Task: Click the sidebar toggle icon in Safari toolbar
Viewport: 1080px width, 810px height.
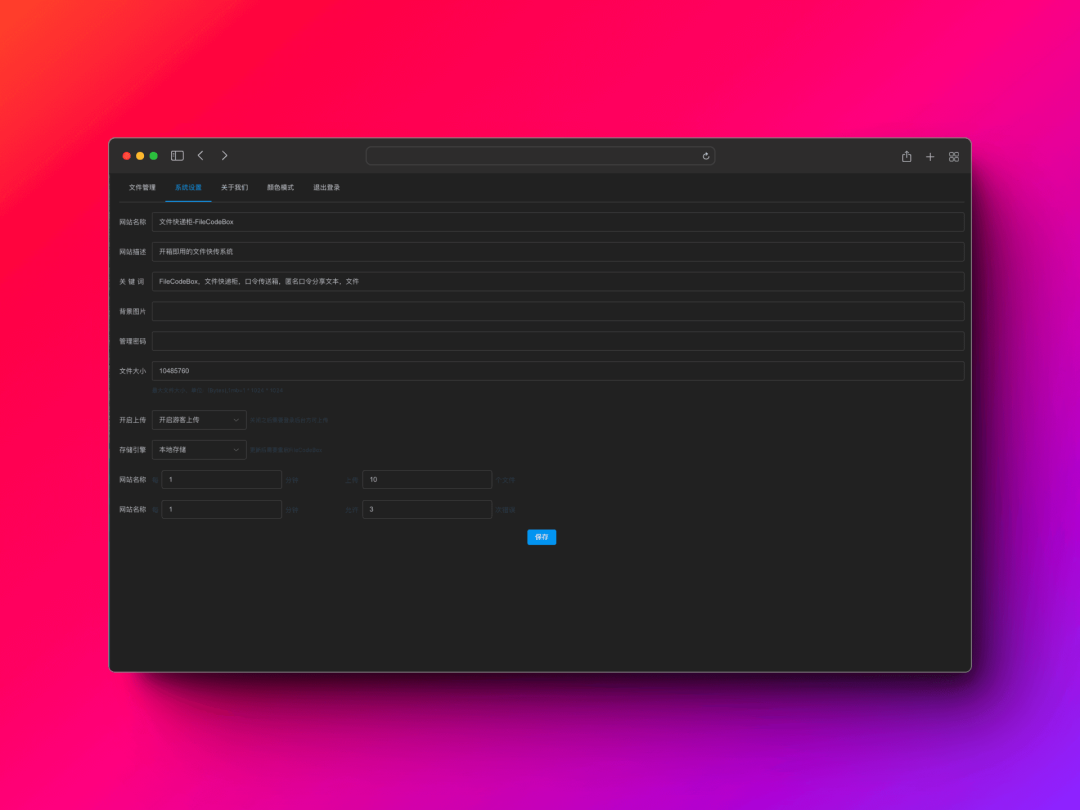Action: (177, 155)
